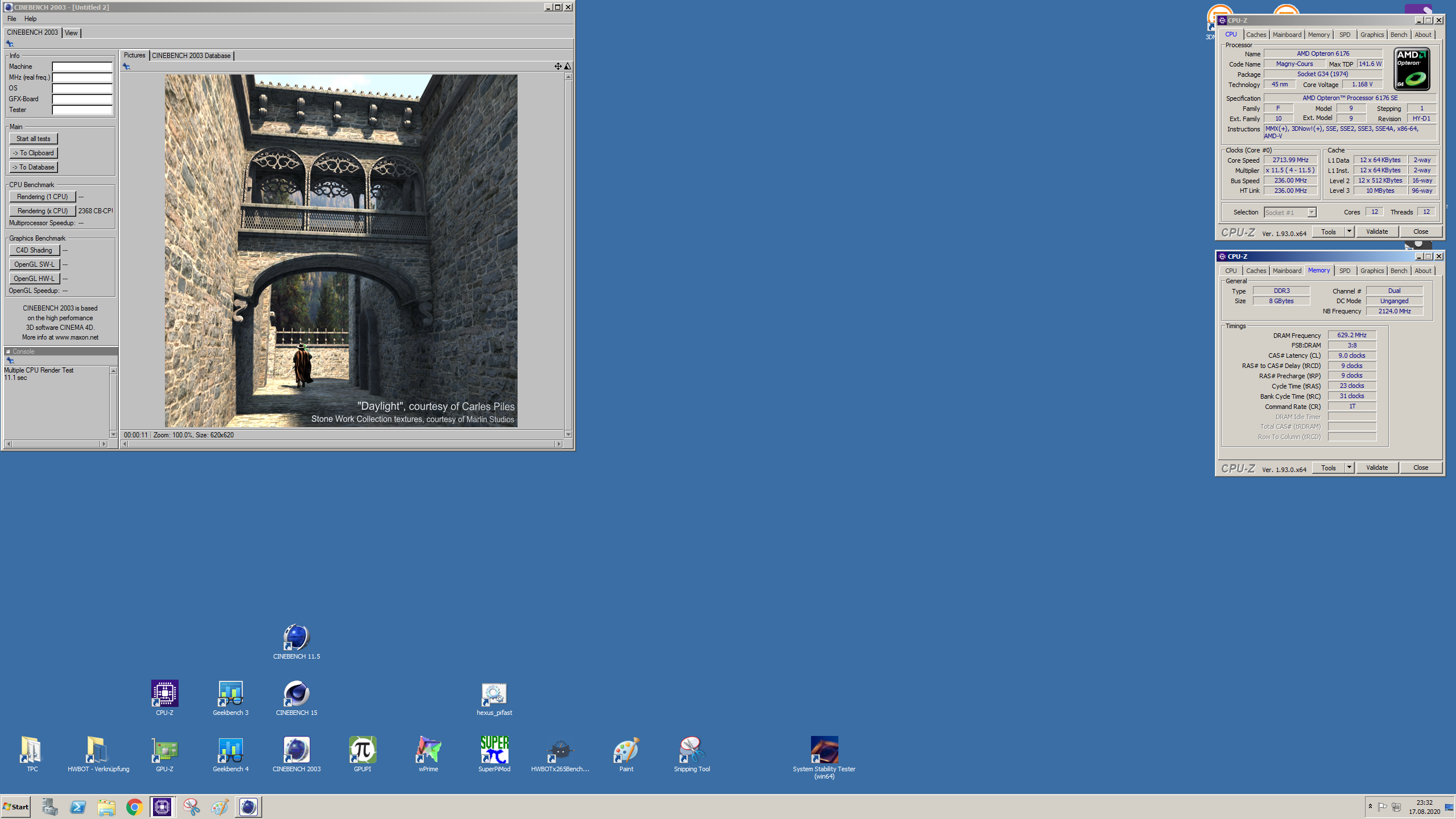Click the rendered Daylight scene image
Screen dimensions: 1456x819
click(x=341, y=251)
